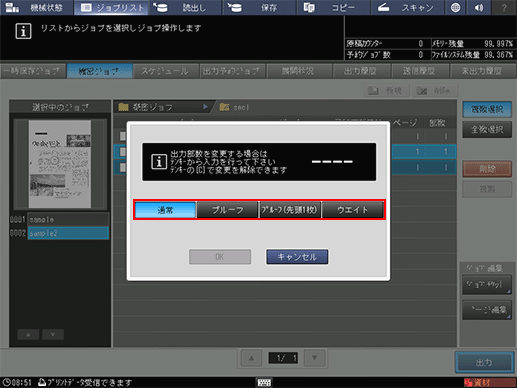517x388 pixels.
Task: Select プルーフ(先頭1枚) first-sheet proof mode
Action: 290,210
